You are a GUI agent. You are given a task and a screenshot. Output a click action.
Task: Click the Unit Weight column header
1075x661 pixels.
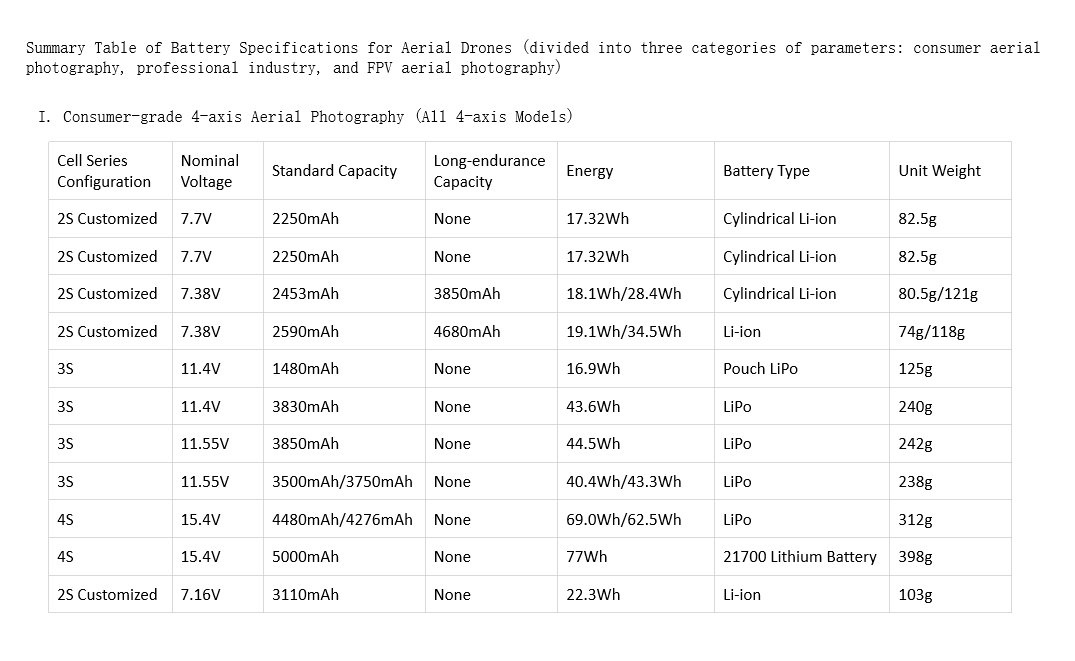click(x=950, y=171)
